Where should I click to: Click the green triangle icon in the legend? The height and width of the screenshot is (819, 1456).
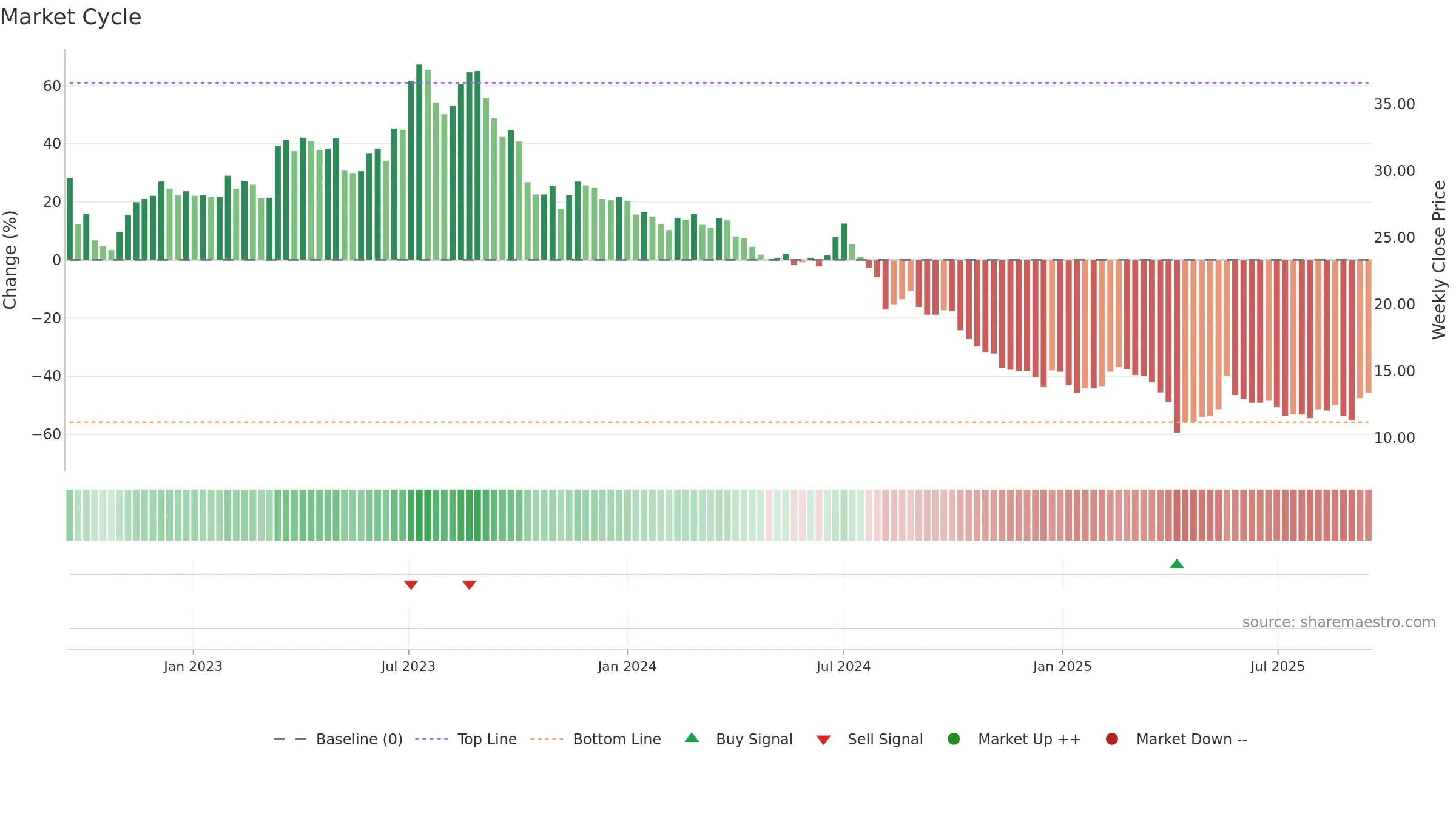pyautogui.click(x=692, y=738)
